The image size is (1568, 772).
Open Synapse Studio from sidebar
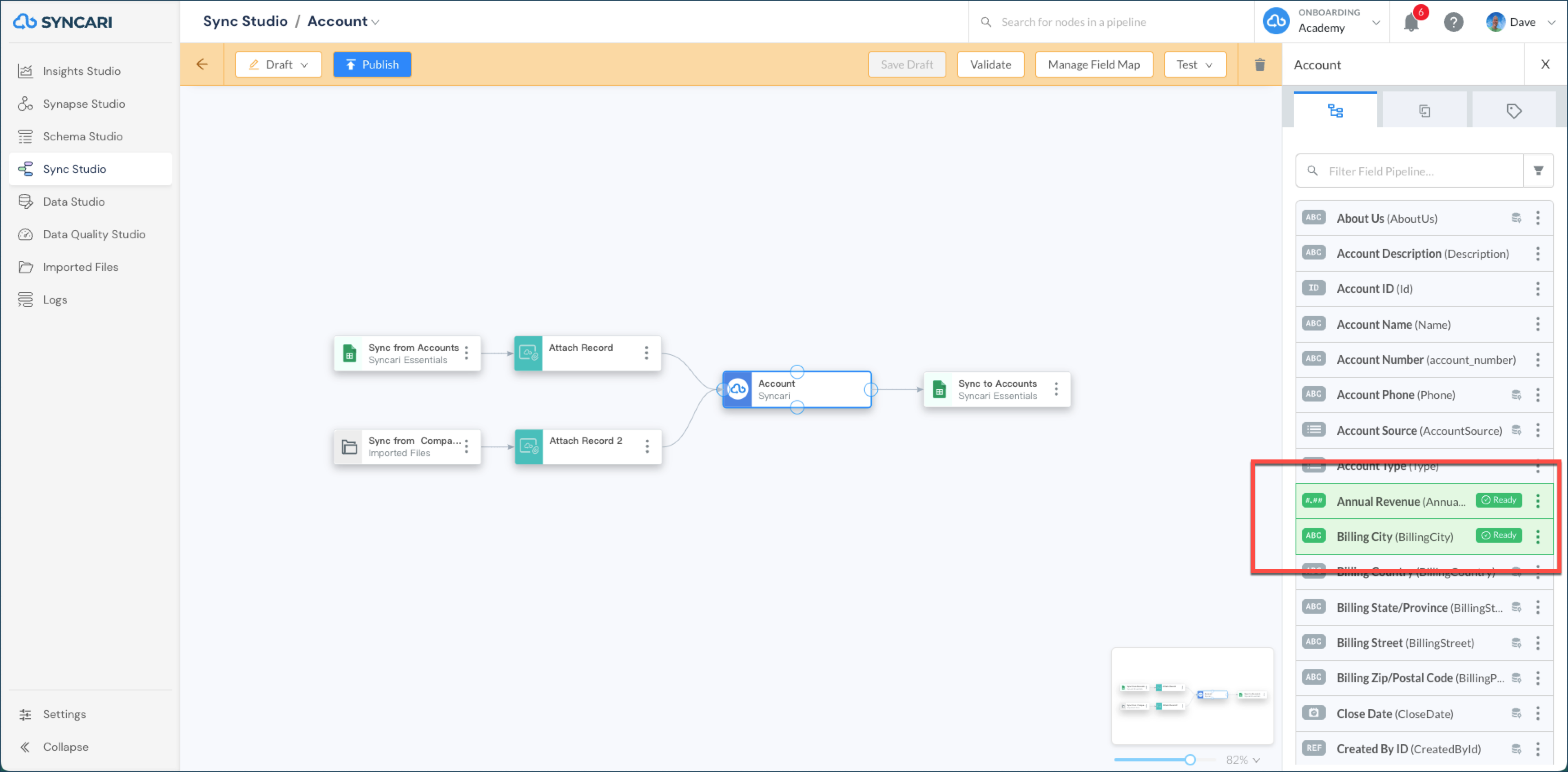click(83, 104)
